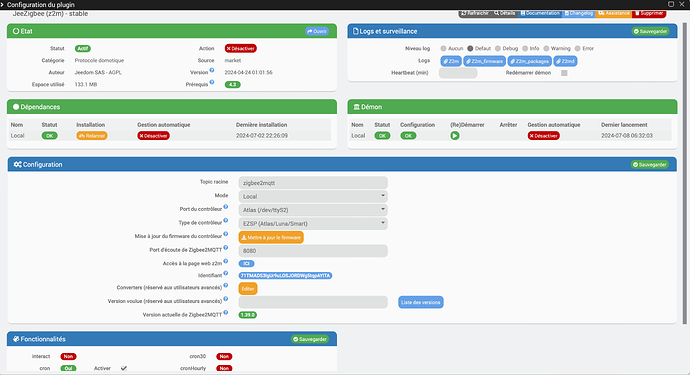
Task: Select the Info log level
Action: [x=525, y=48]
